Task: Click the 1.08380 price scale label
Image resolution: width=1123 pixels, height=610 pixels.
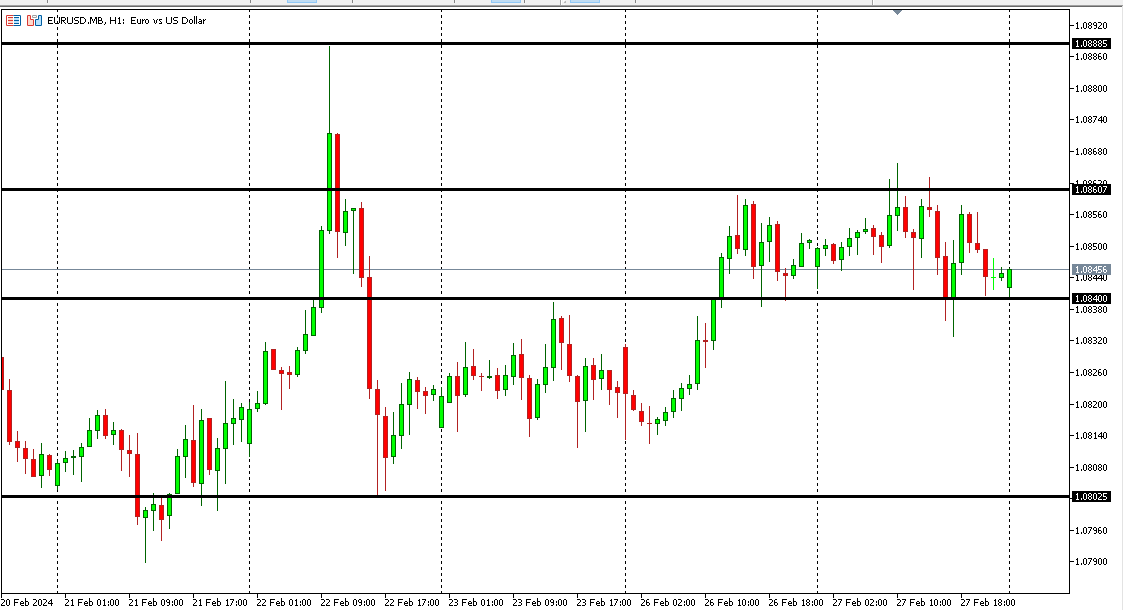Action: (x=1091, y=309)
